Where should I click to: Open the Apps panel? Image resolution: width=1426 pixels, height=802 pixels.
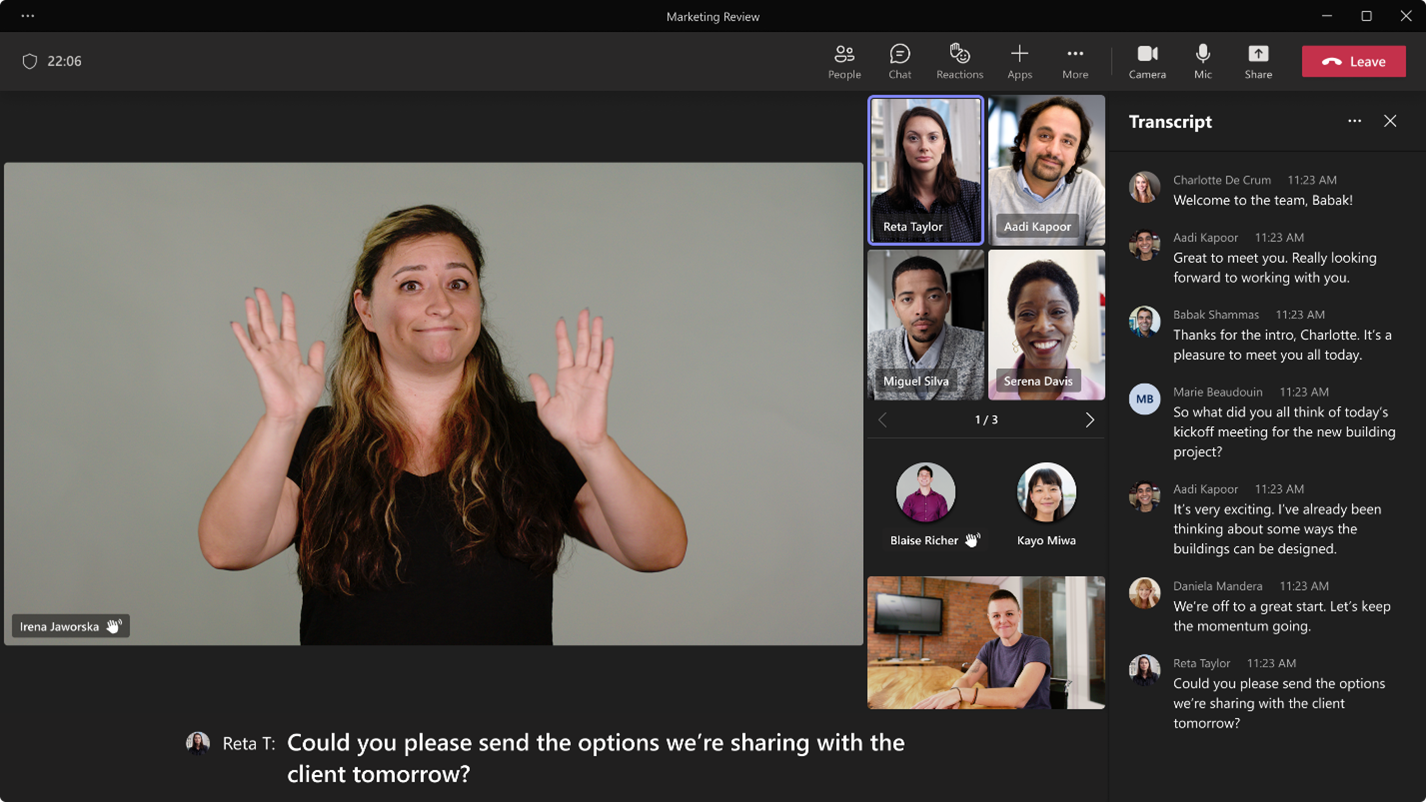[x=1019, y=61]
